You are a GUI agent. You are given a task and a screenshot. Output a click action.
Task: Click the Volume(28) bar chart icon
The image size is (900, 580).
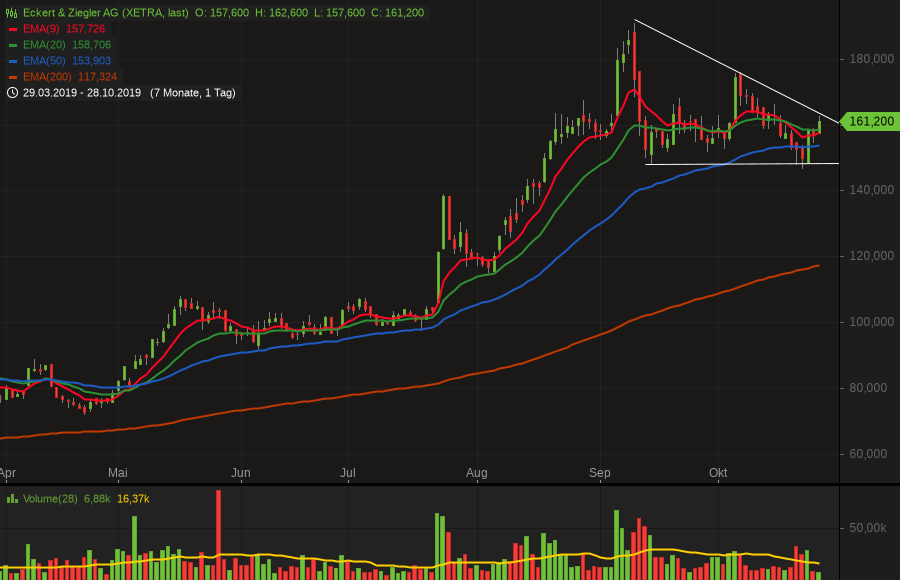[x=11, y=498]
